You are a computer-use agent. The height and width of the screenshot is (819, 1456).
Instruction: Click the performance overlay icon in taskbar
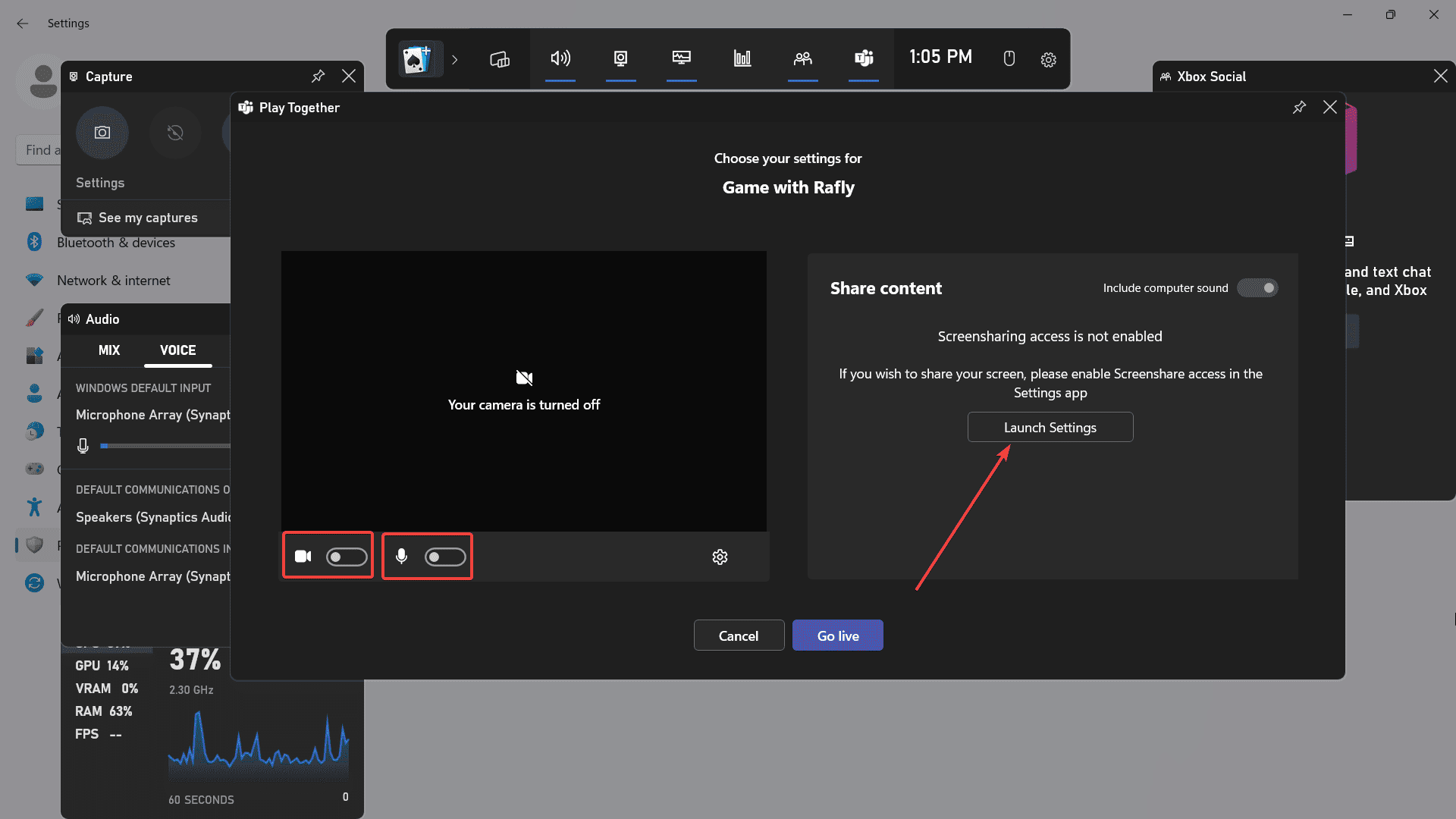coord(742,58)
